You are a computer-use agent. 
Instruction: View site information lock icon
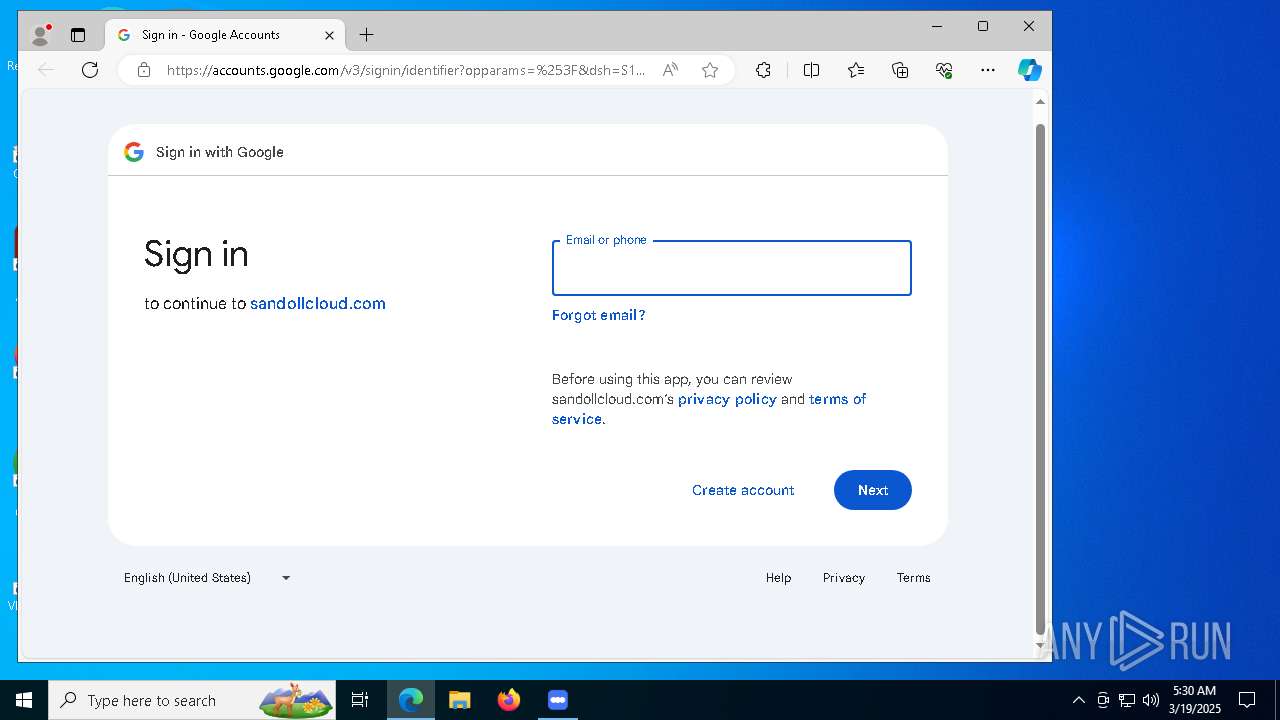144,70
